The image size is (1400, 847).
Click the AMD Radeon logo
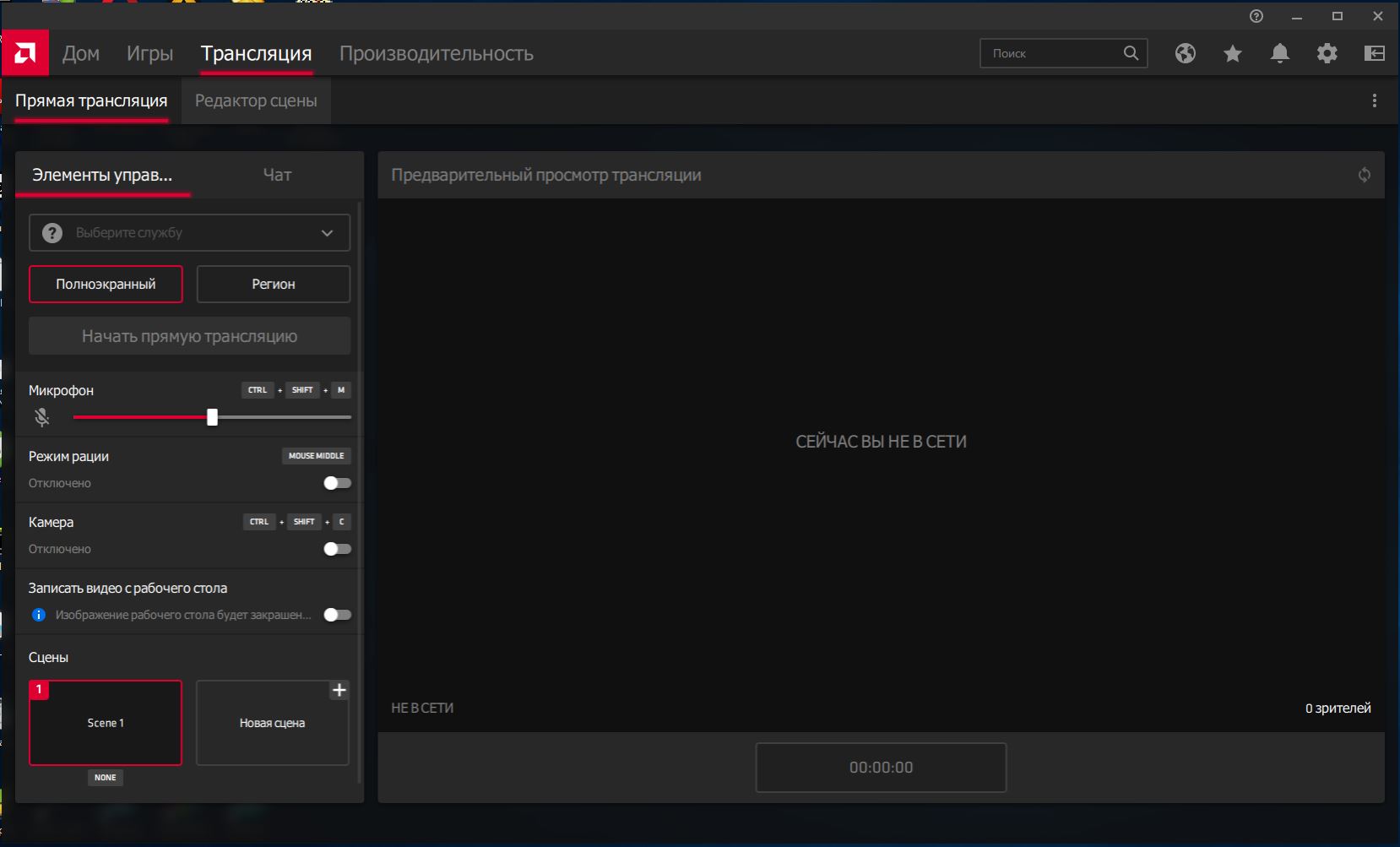point(24,52)
